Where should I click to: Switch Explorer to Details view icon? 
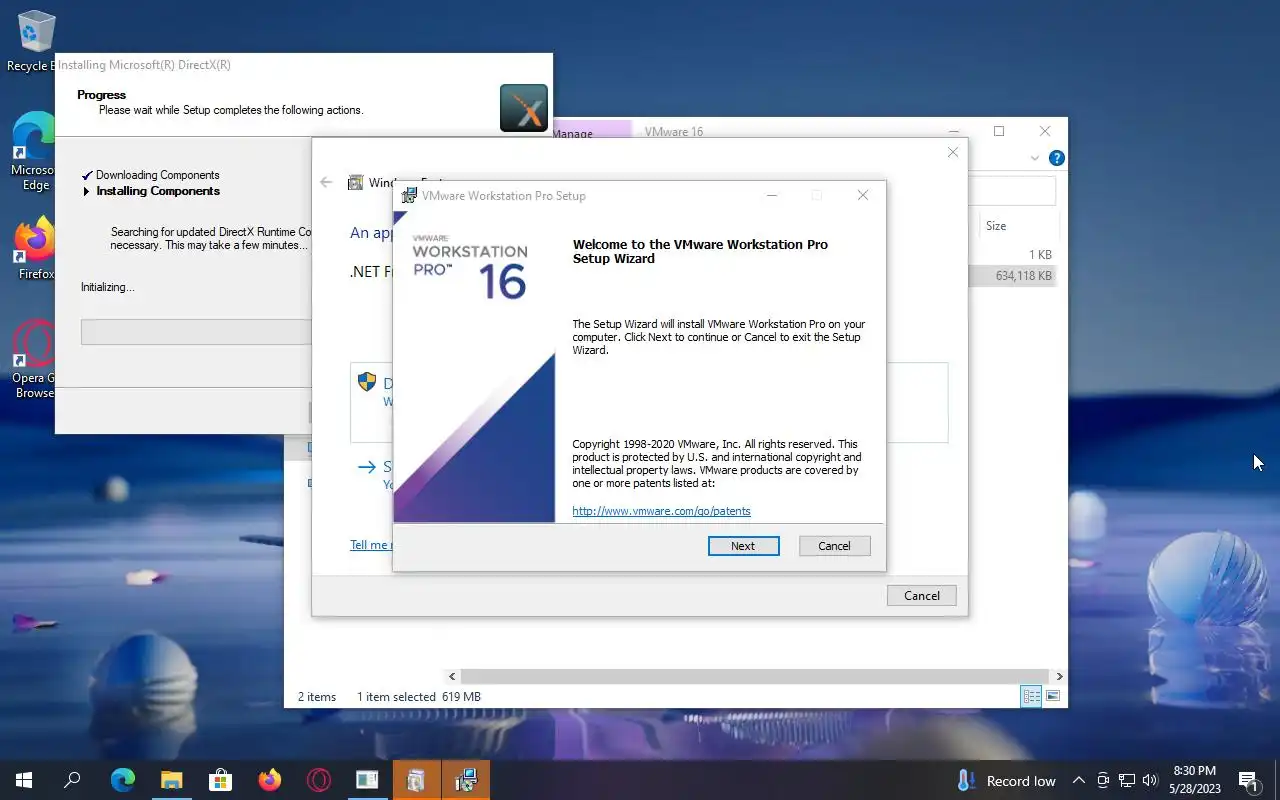pos(1030,696)
